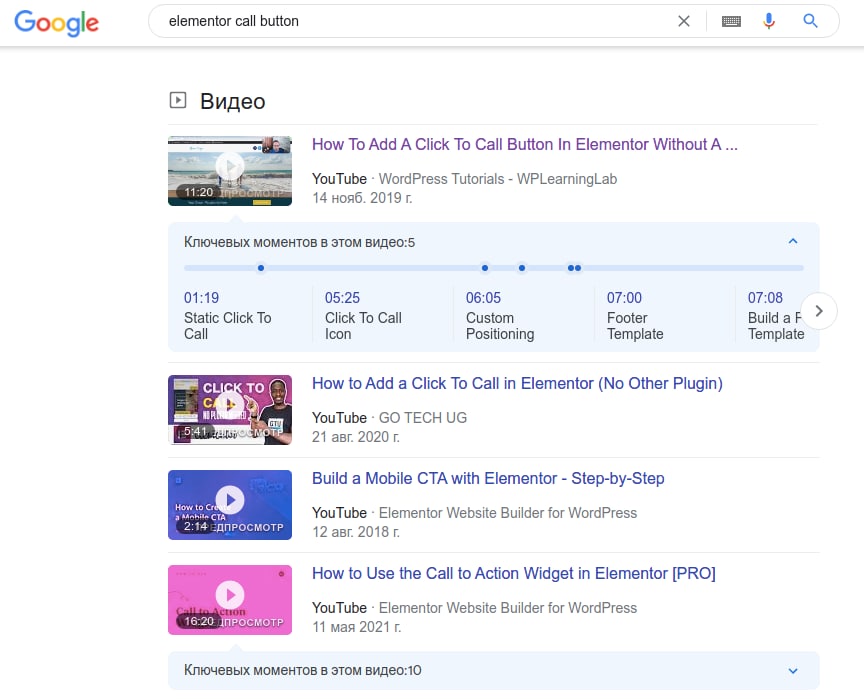Screen dimensions: 864x699
Task: Click the 'GO TECH UG' channel text
Action: pyautogui.click(x=423, y=418)
